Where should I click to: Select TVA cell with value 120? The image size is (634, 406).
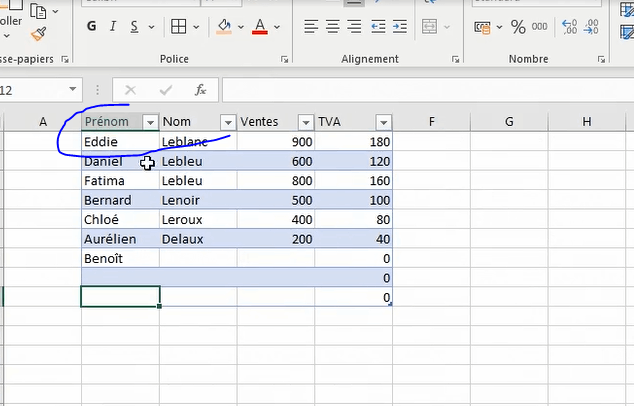pyautogui.click(x=353, y=161)
